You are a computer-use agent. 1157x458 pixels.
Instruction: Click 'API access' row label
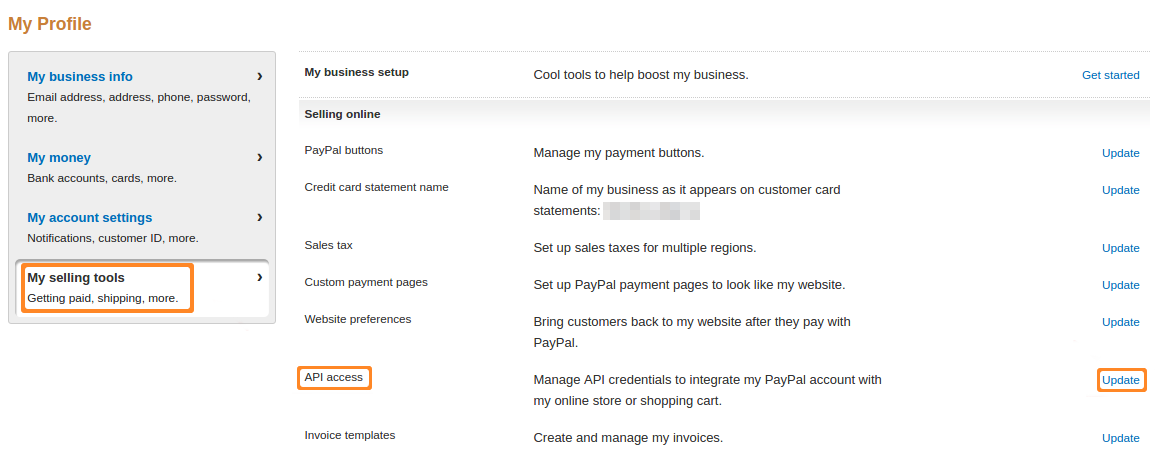334,378
